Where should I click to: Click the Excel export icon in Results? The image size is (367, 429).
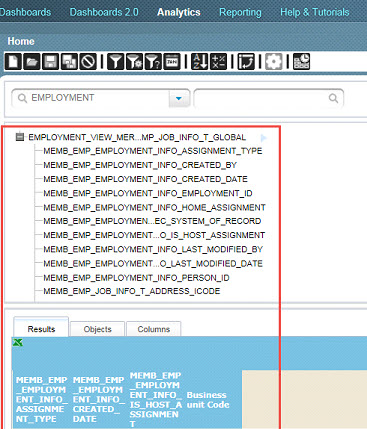coord(18,342)
